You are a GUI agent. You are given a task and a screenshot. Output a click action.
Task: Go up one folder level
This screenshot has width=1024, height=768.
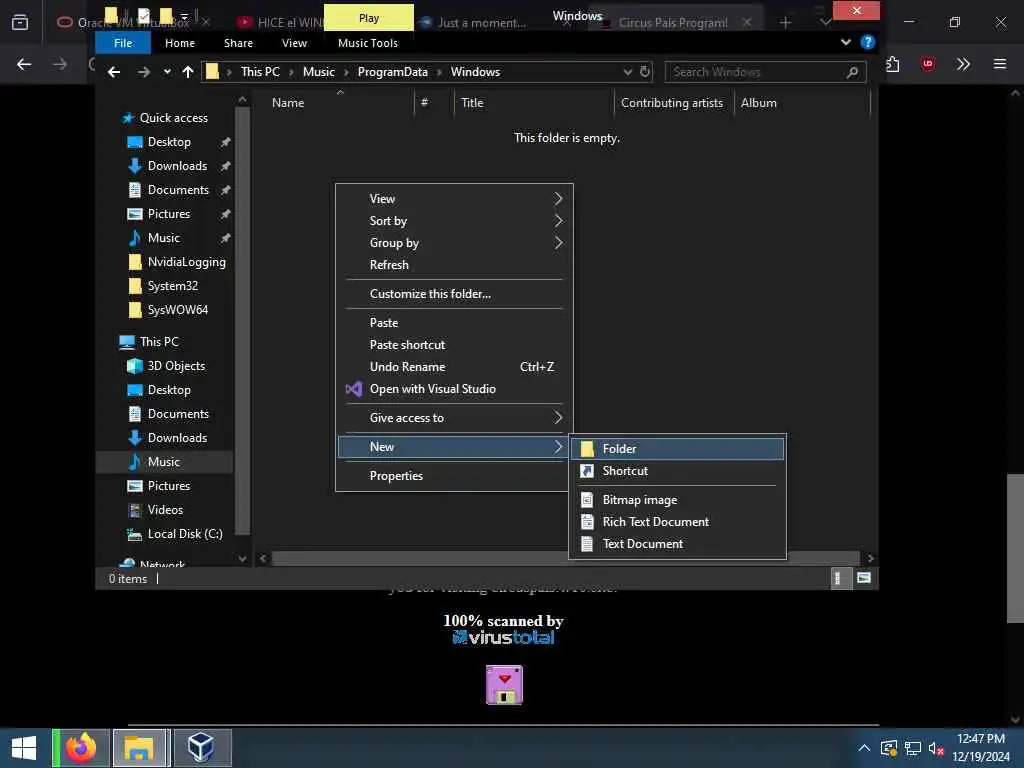(x=188, y=72)
